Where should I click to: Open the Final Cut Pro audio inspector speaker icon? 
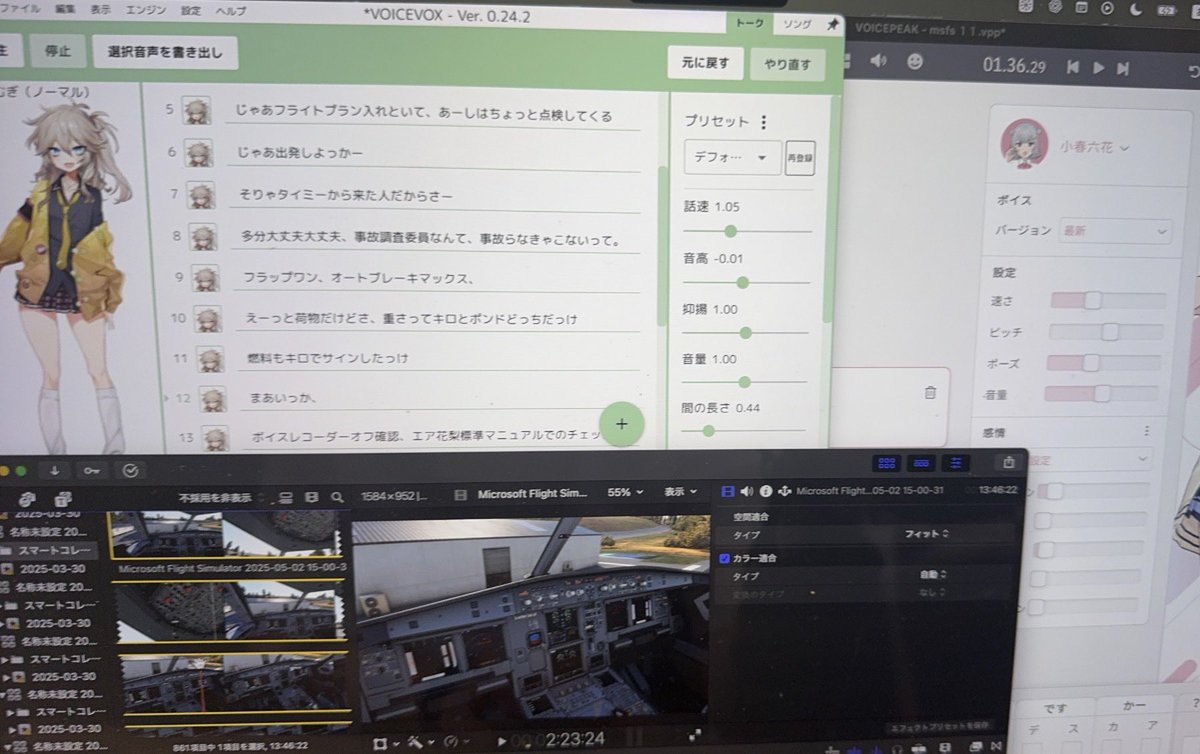746,491
